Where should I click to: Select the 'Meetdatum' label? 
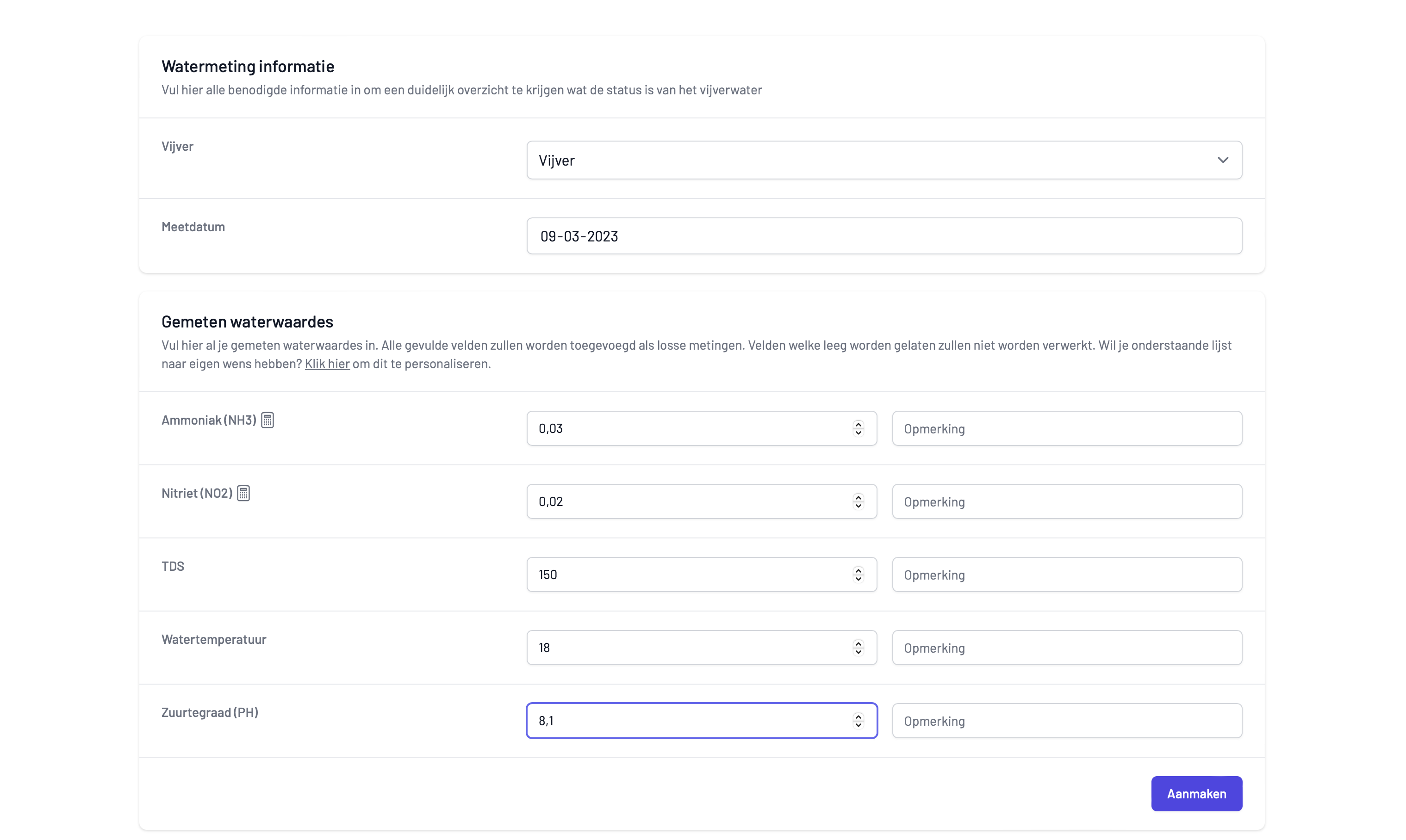[193, 226]
